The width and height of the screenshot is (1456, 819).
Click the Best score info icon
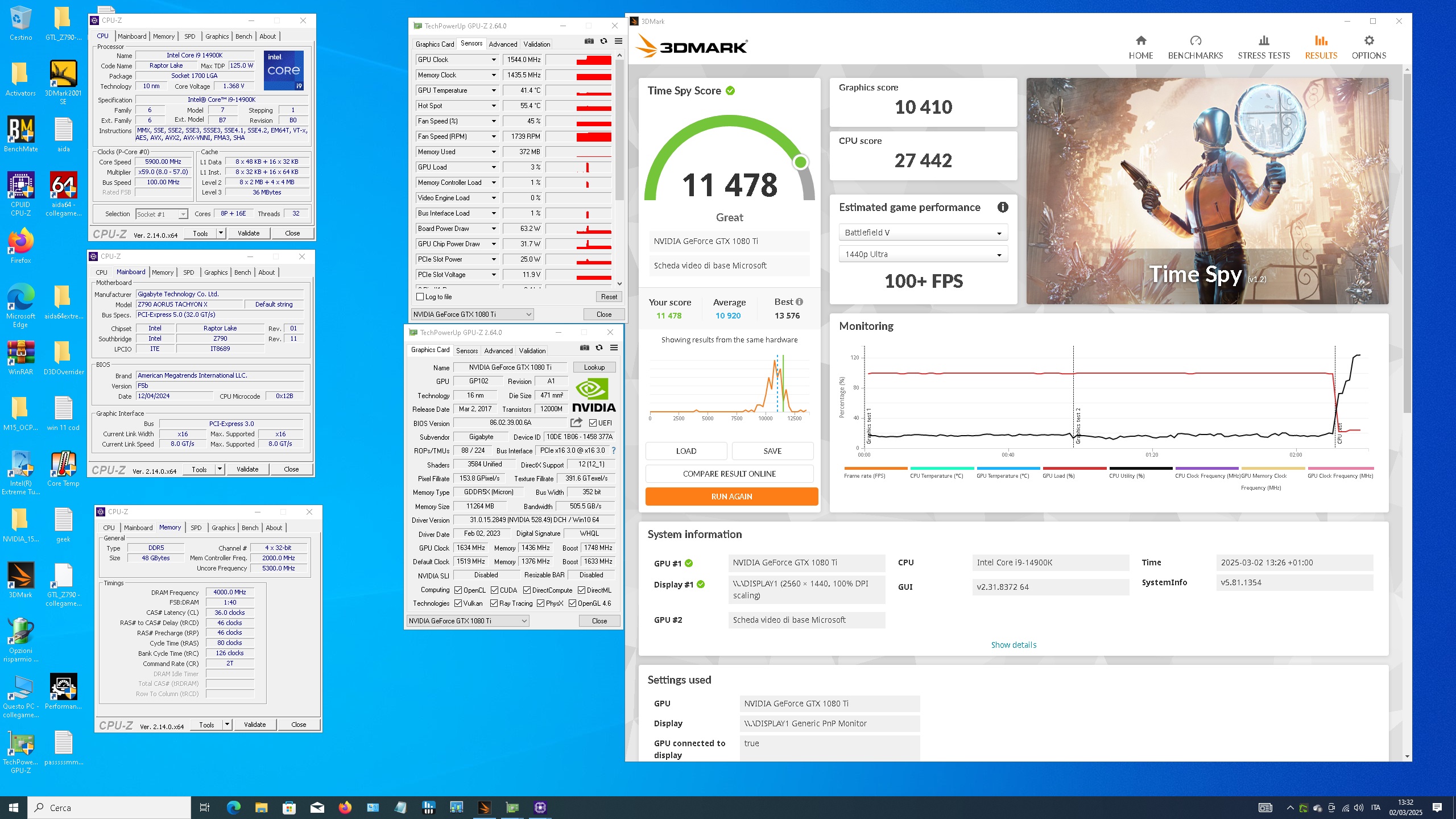pos(799,302)
